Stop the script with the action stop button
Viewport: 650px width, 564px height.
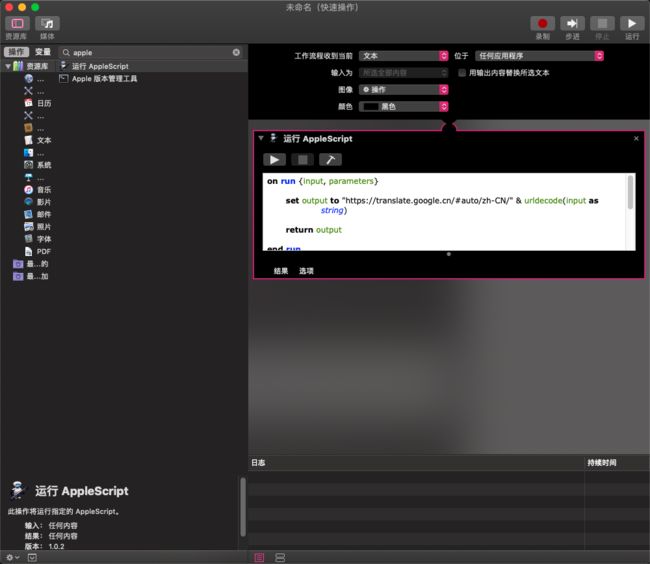pyautogui.click(x=303, y=160)
